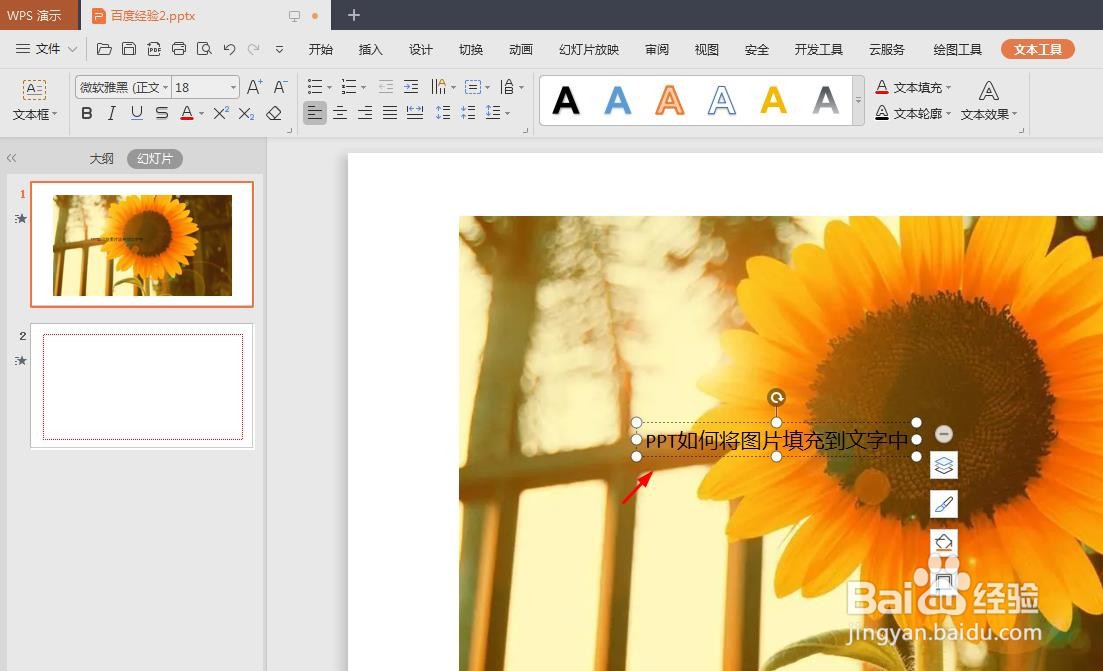The height and width of the screenshot is (671, 1103).
Task: Click the format brush floating button
Action: (944, 504)
